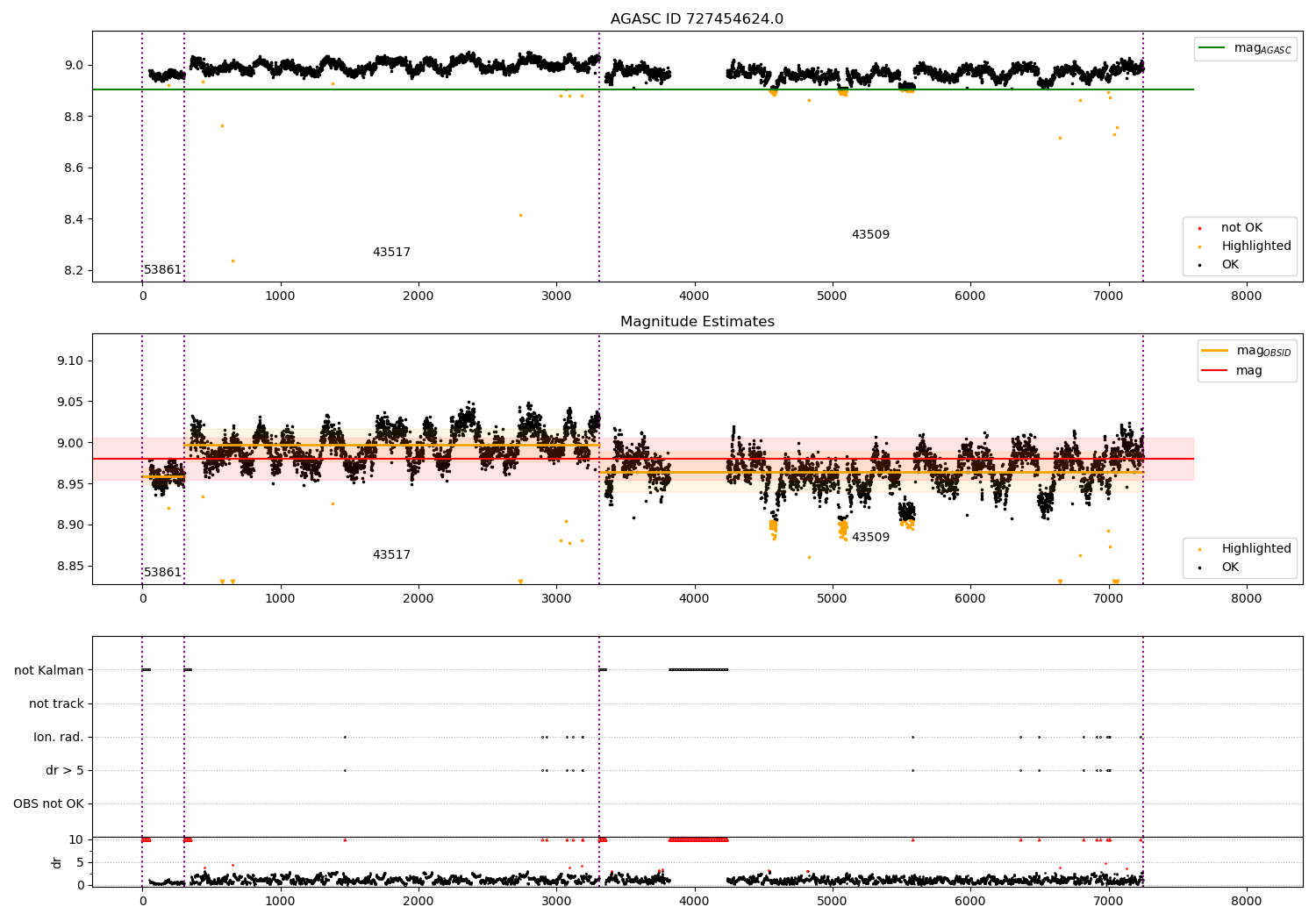Click y-axis tick '8.4' in top plot
This screenshot has width=1316, height=921.
[x=74, y=219]
